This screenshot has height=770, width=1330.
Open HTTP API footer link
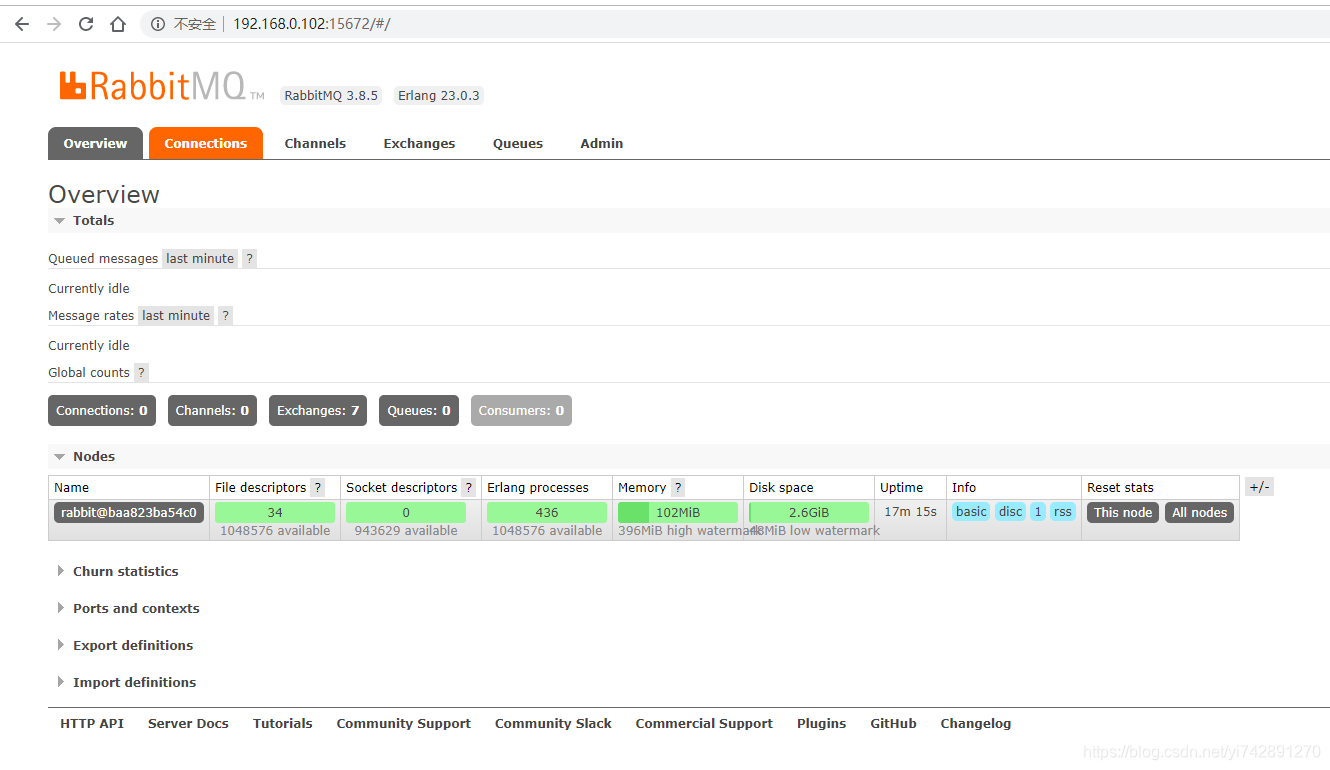(92, 723)
